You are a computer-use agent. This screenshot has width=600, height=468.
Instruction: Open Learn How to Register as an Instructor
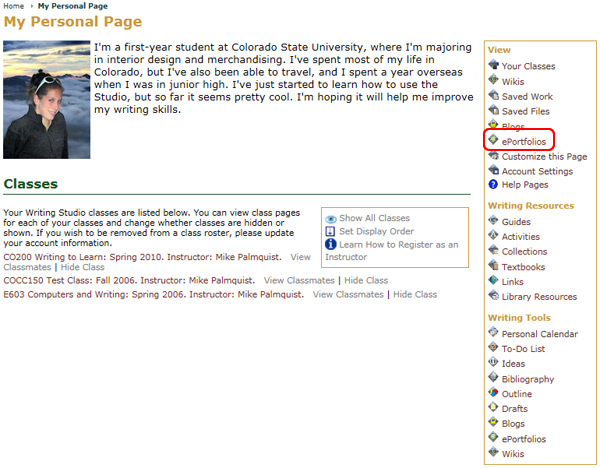click(x=392, y=251)
